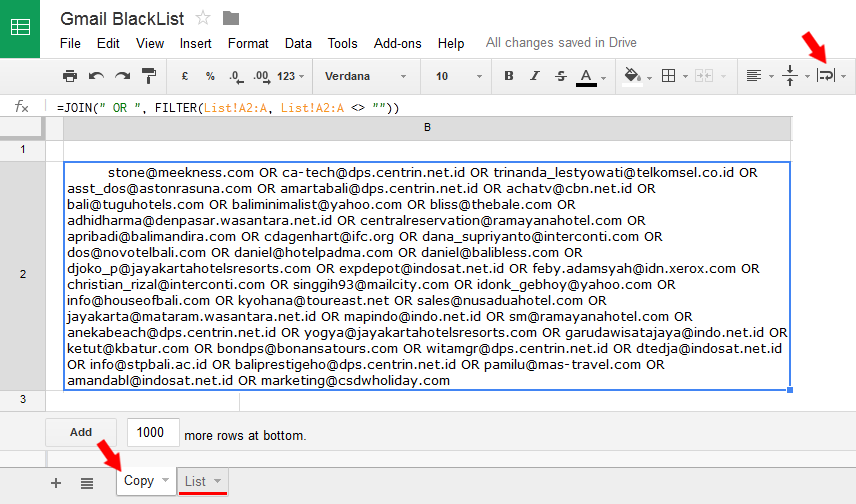The image size is (856, 504).
Task: Open the Help menu
Action: [451, 43]
